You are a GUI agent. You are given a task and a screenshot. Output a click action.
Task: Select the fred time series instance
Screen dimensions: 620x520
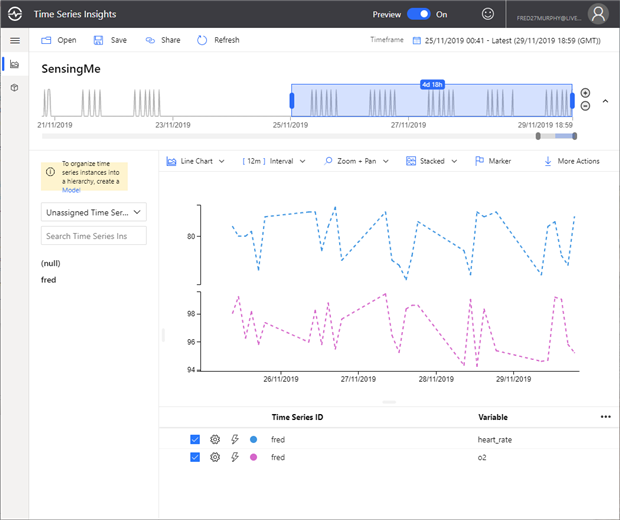(x=49, y=280)
